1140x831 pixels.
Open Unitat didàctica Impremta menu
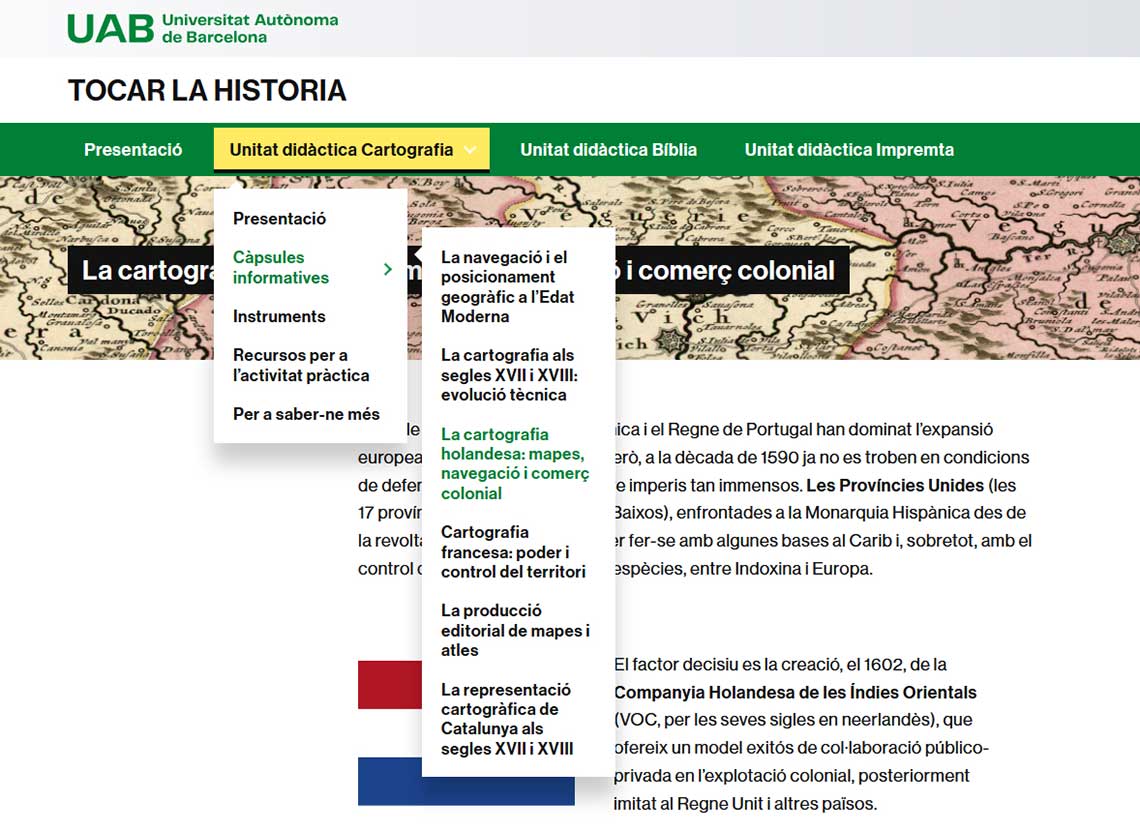coord(849,150)
